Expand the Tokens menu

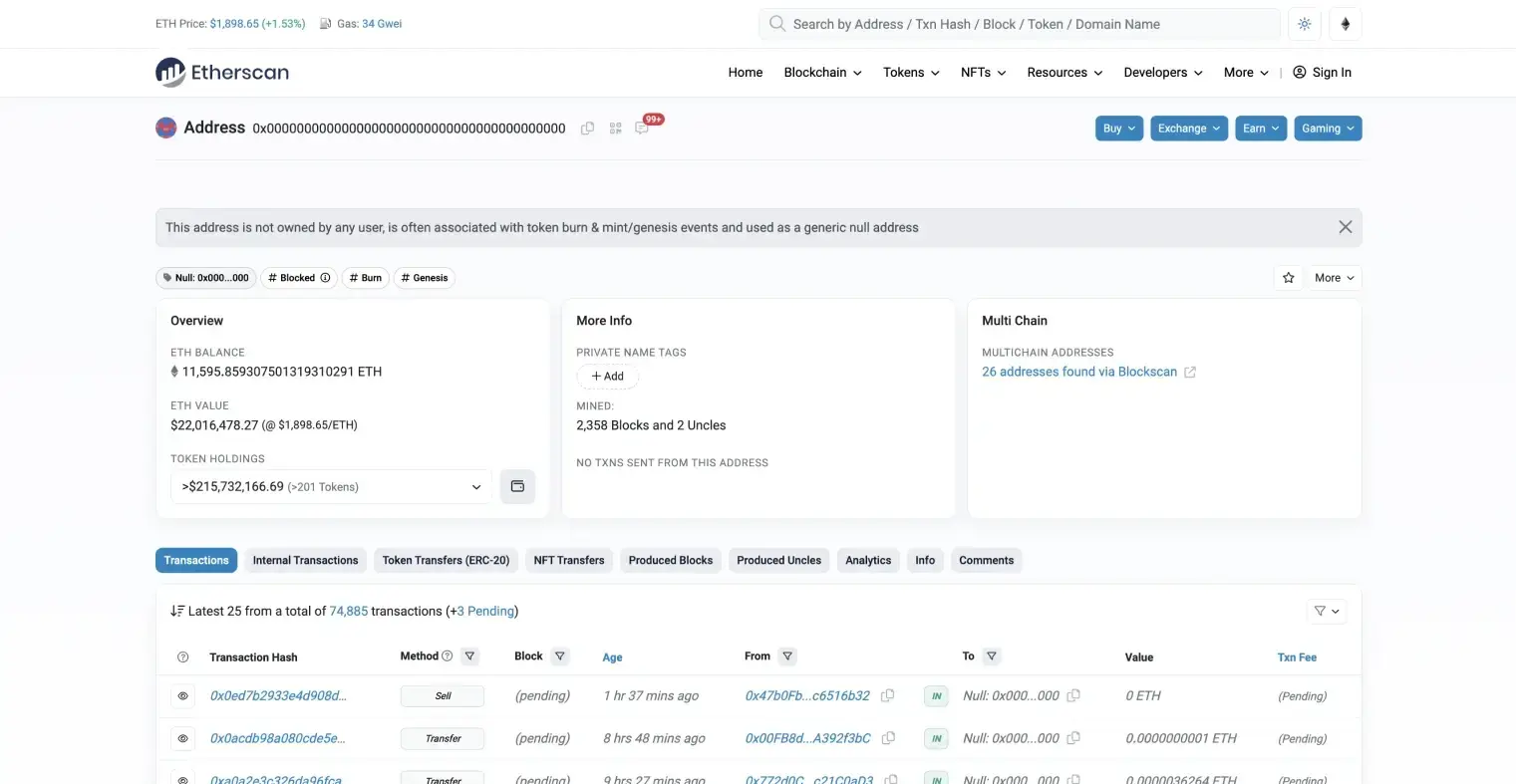[911, 73]
